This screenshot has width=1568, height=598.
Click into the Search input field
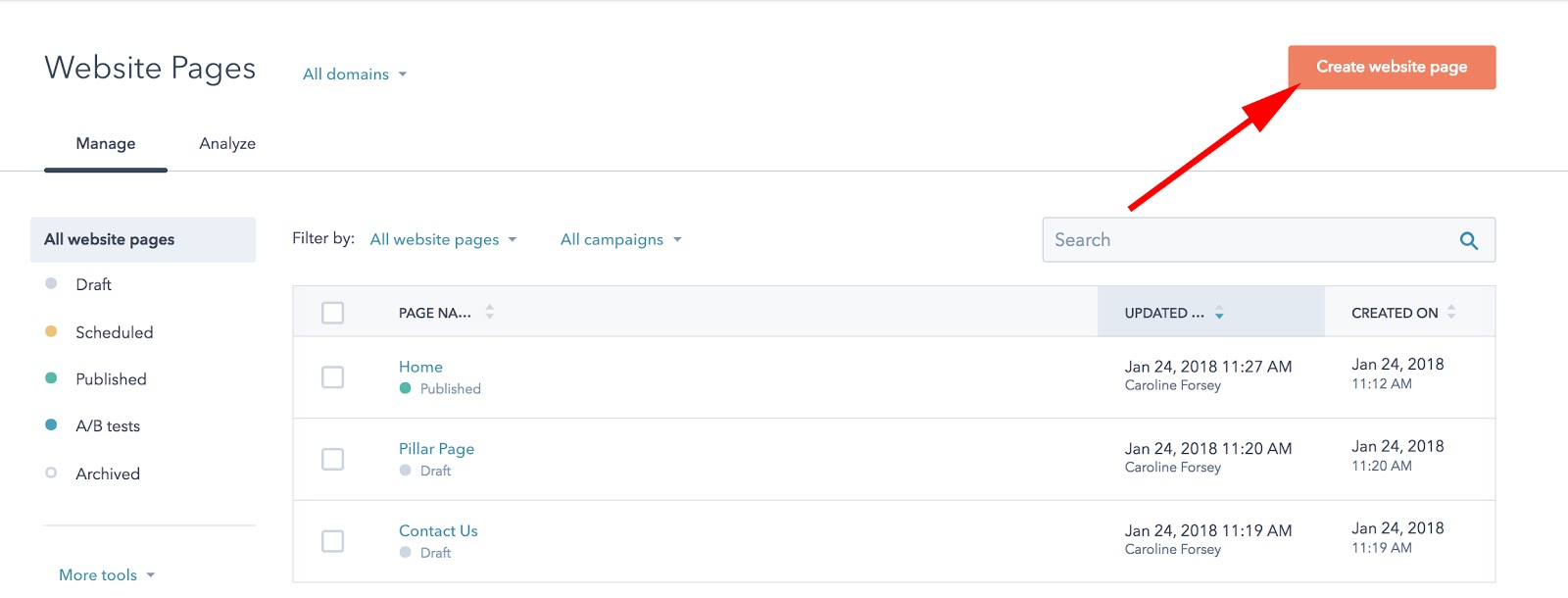click(1245, 240)
